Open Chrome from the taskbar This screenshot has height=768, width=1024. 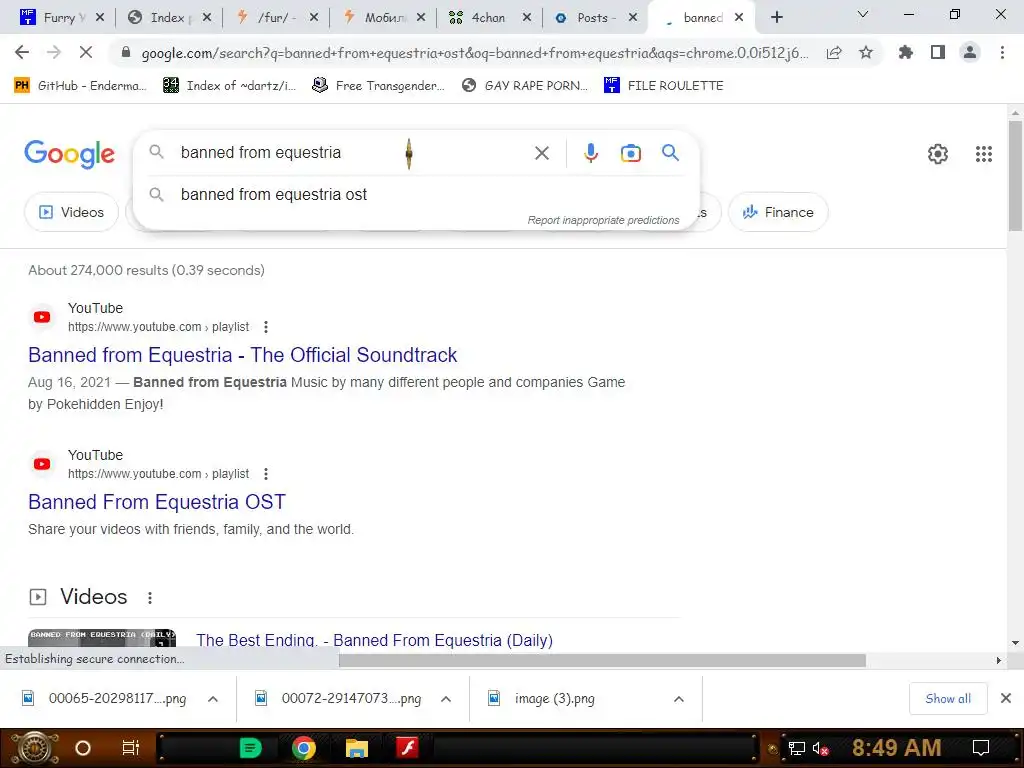coord(304,748)
